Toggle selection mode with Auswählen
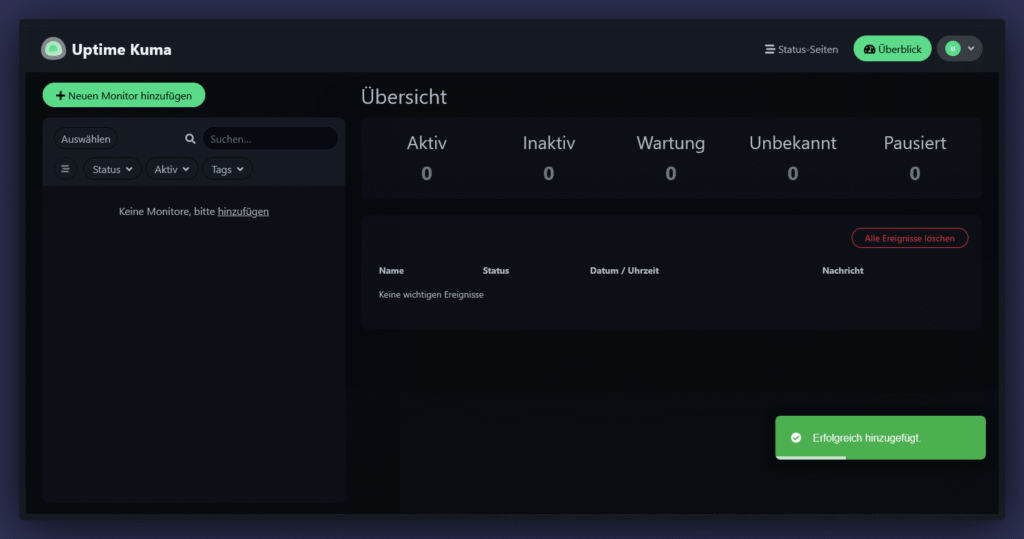Image resolution: width=1024 pixels, height=539 pixels. pos(86,139)
